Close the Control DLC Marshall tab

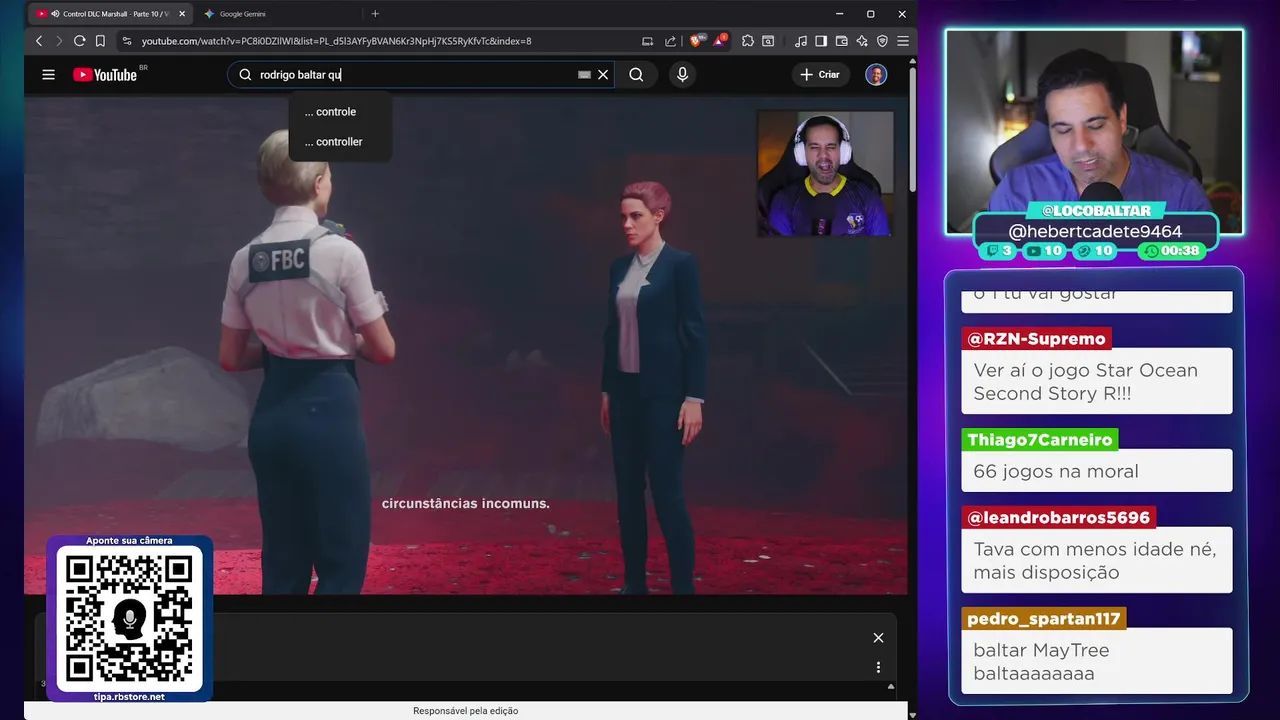(x=182, y=14)
